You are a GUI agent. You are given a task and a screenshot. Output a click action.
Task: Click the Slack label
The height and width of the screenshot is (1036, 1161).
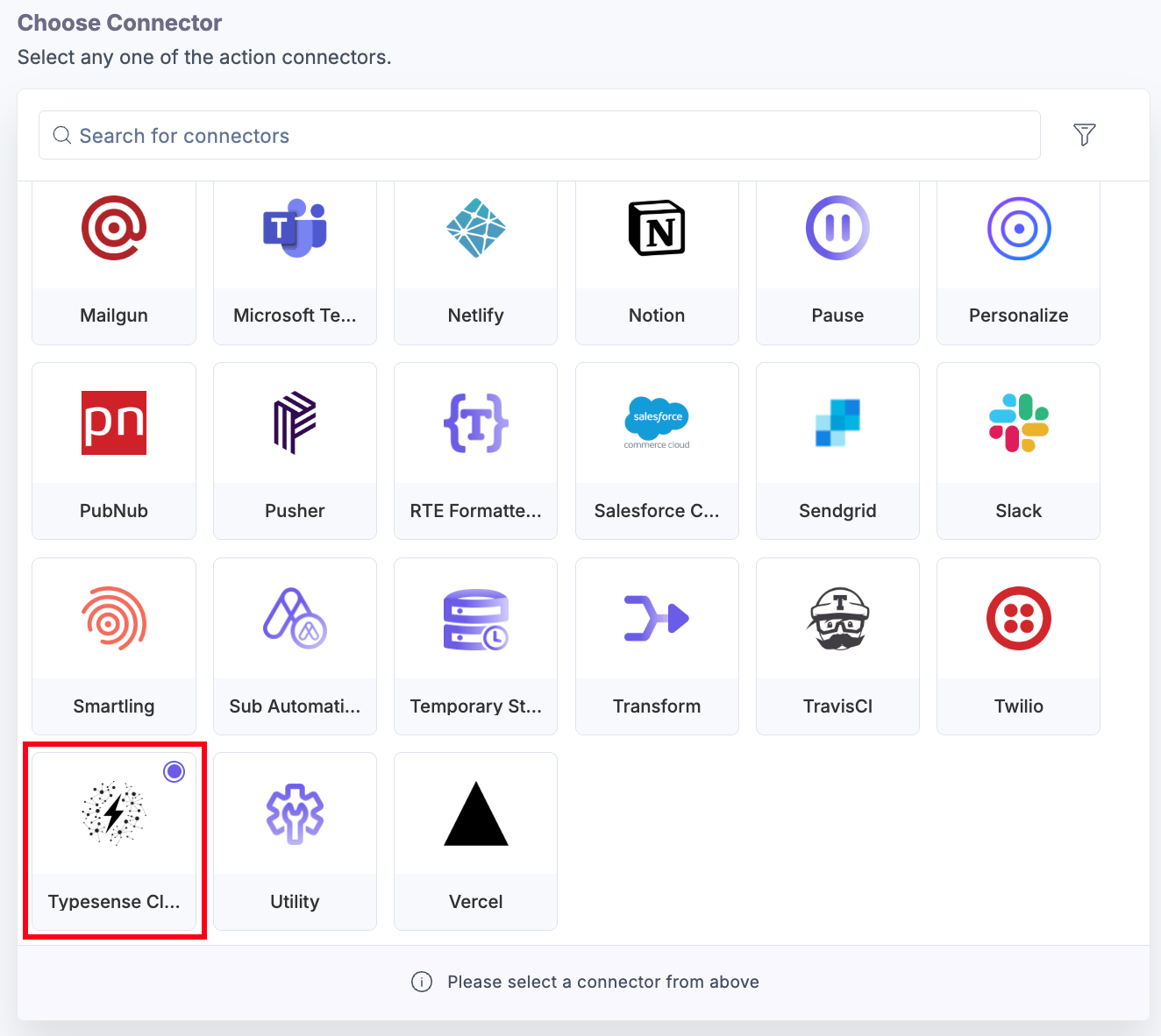(1019, 511)
